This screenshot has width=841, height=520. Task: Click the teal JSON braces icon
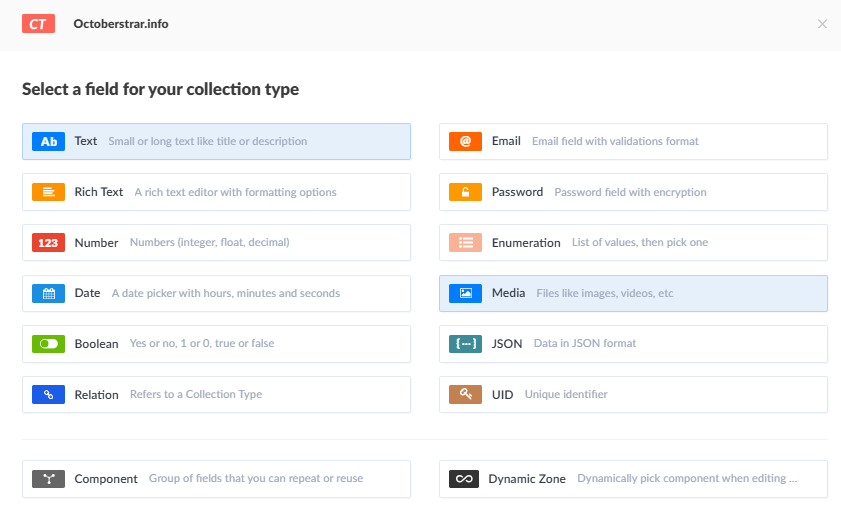(x=465, y=344)
